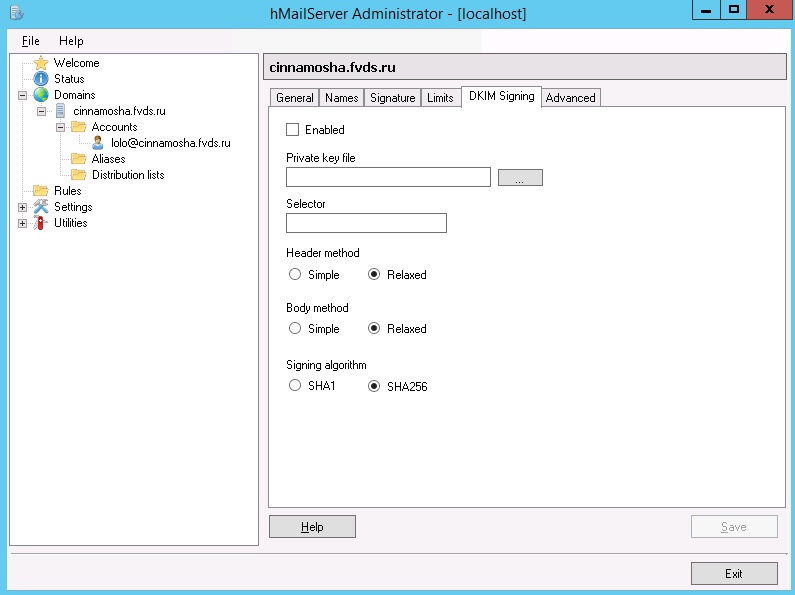Click the Distribution lists folder icon
795x595 pixels.
tap(79, 175)
